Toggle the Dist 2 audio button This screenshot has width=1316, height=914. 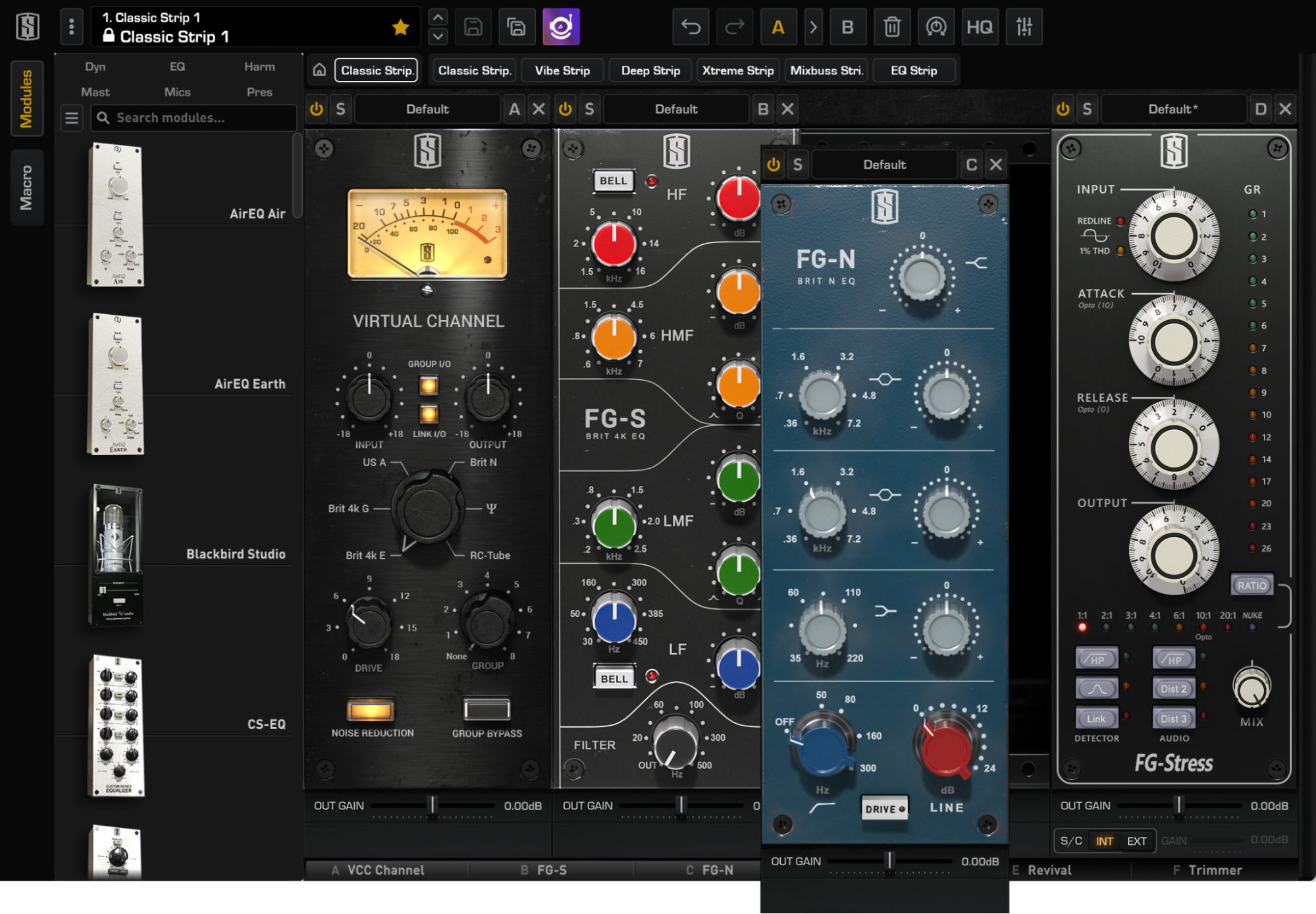coord(1173,688)
